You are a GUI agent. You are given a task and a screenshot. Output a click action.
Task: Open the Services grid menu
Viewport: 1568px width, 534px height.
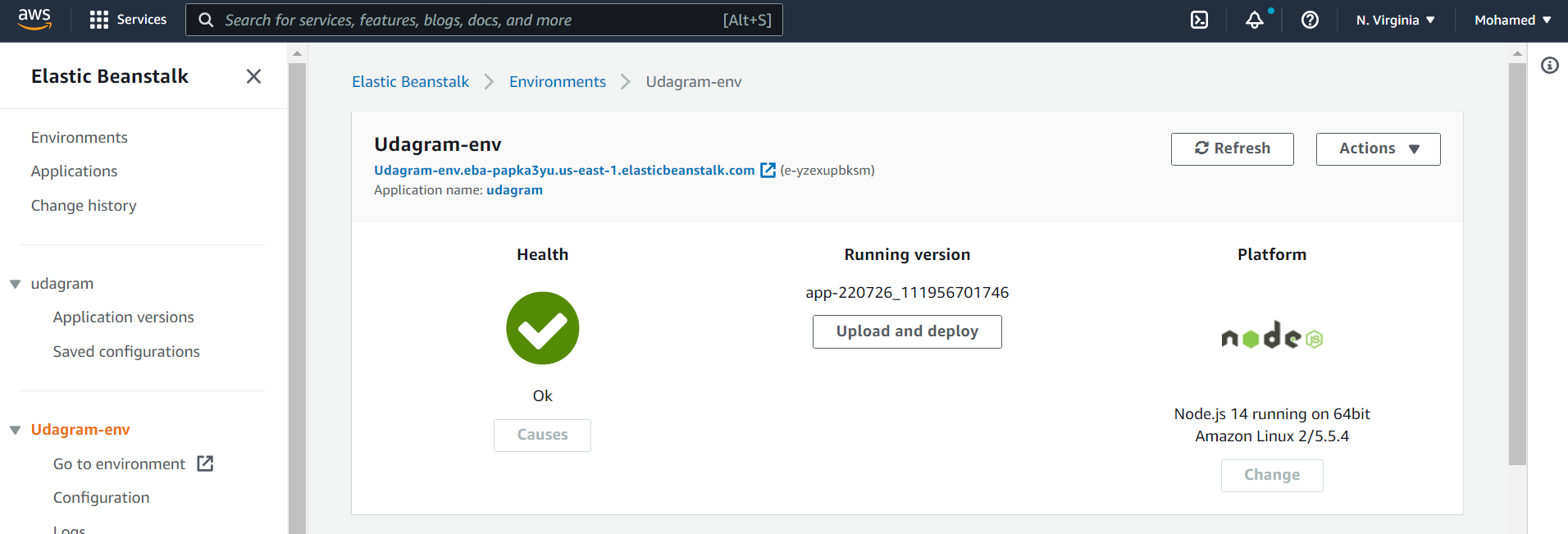[128, 20]
